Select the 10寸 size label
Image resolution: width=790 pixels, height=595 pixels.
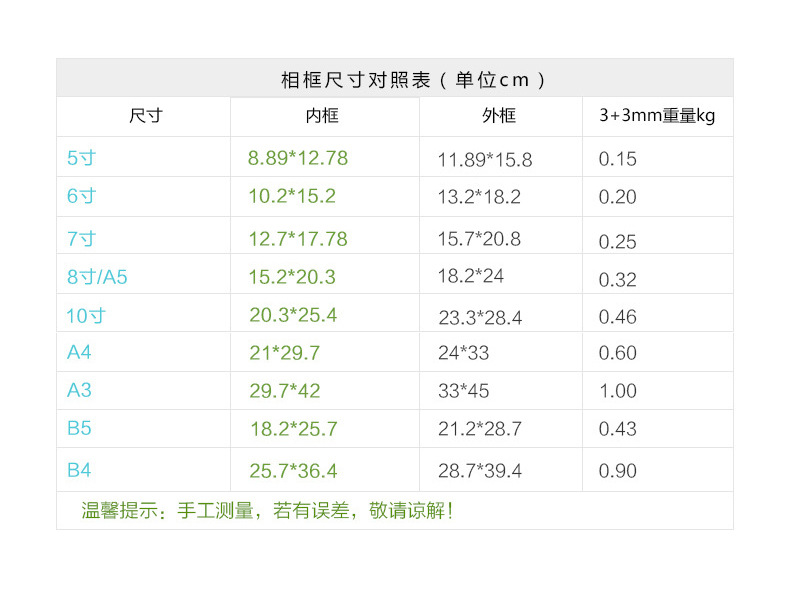tap(86, 316)
